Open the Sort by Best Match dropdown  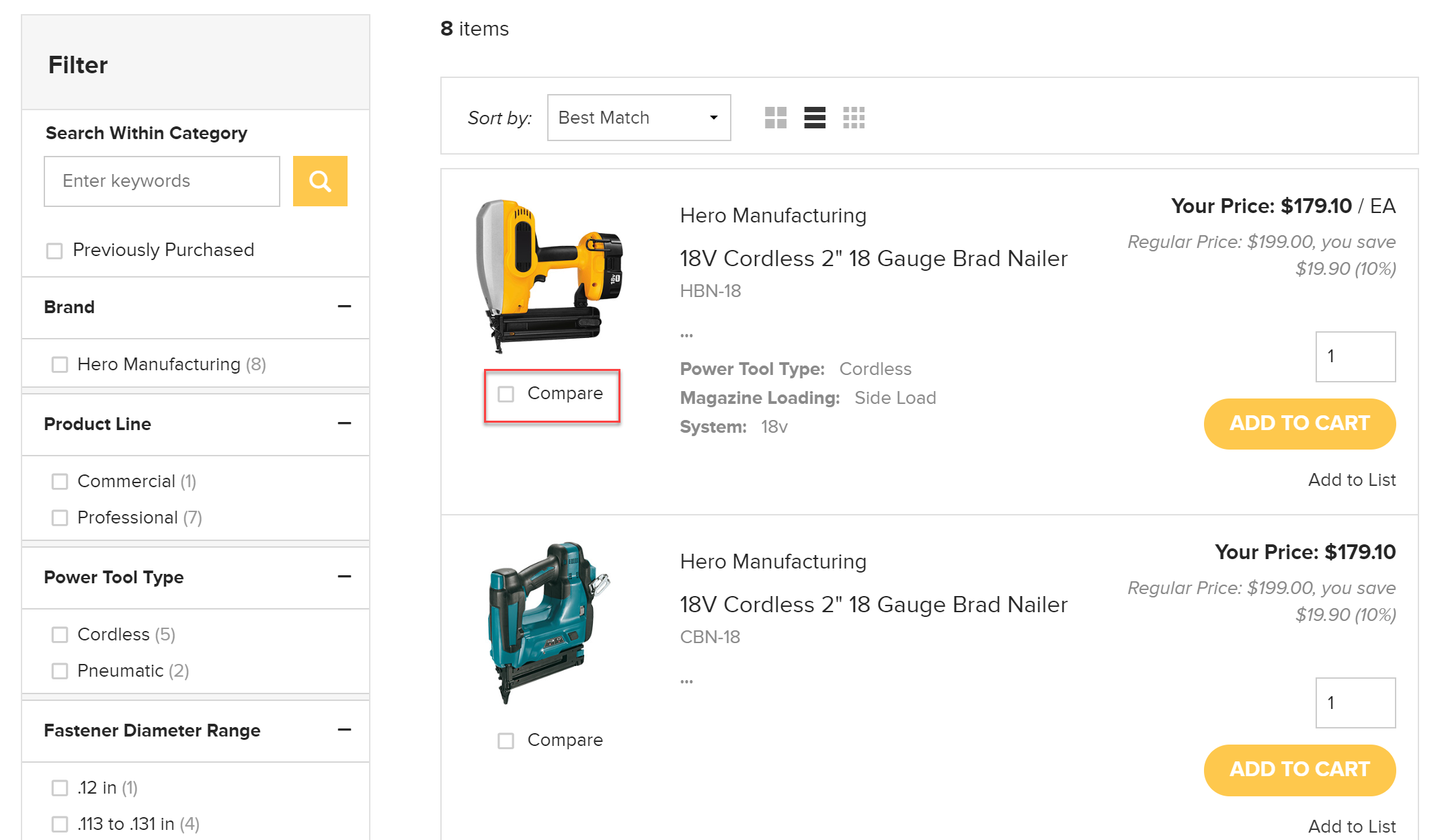pyautogui.click(x=639, y=118)
